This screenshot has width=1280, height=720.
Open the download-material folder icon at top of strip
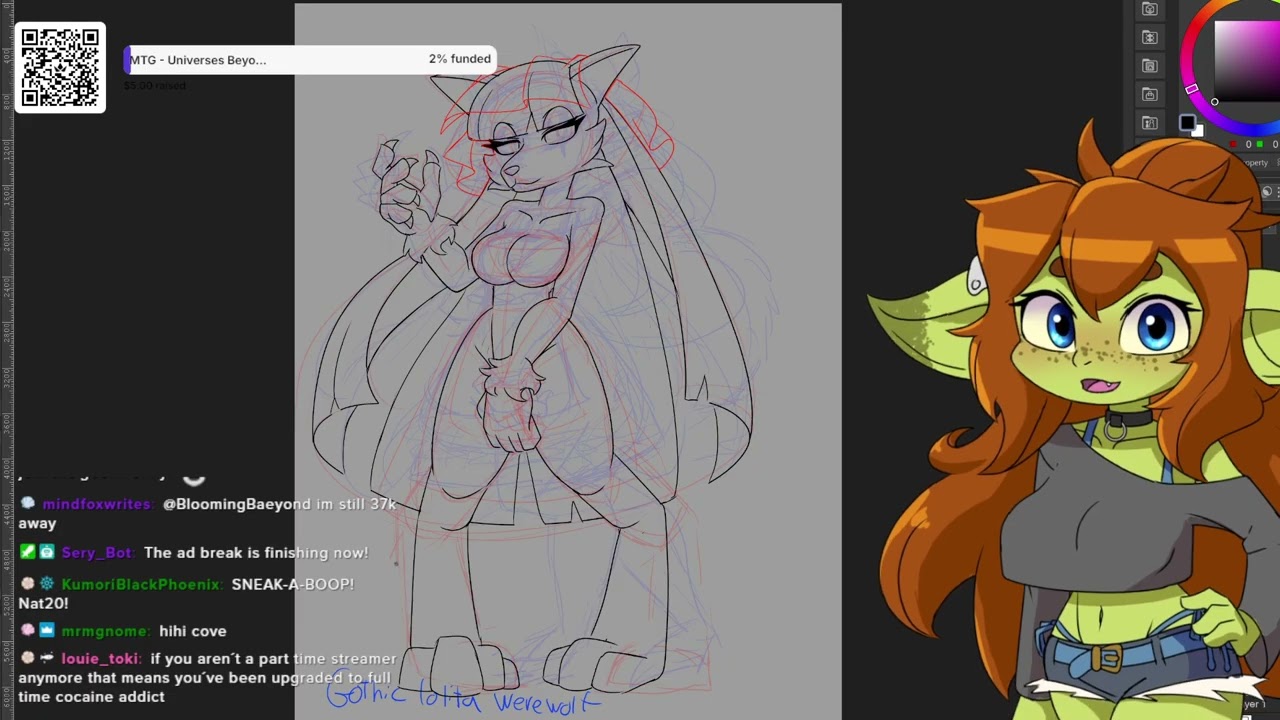tap(1149, 10)
